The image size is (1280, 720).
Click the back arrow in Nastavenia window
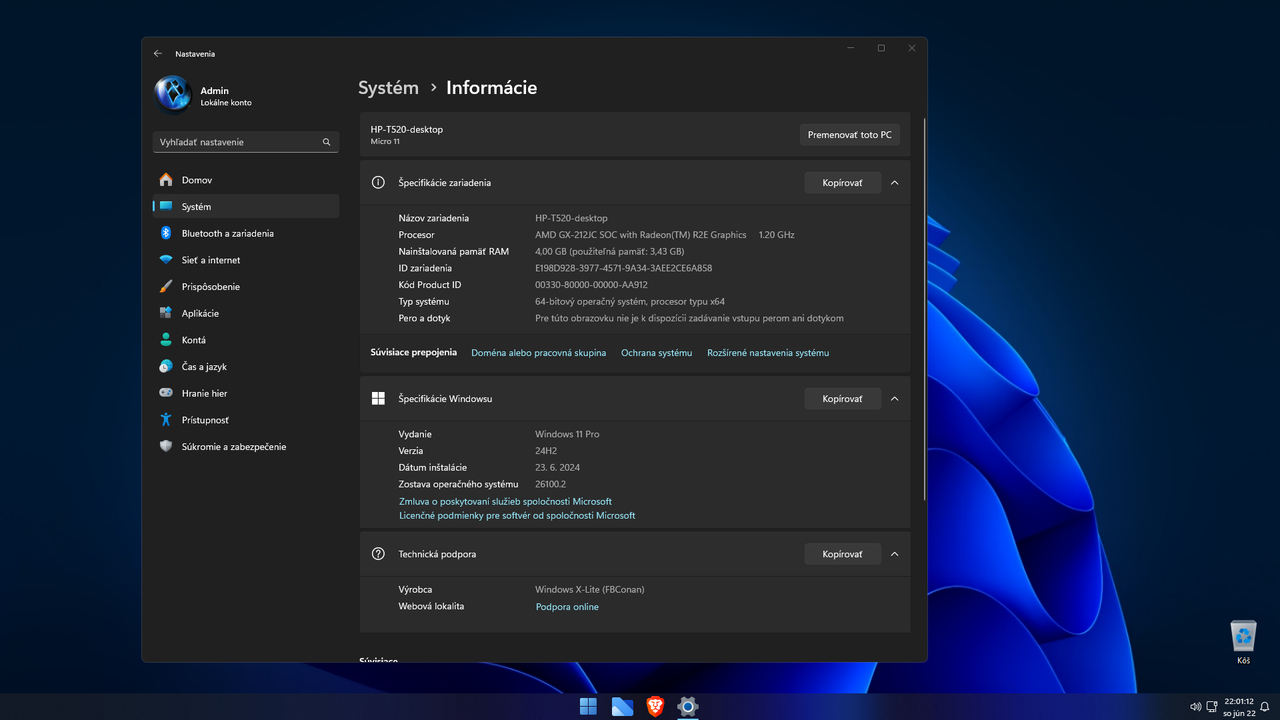pos(158,54)
